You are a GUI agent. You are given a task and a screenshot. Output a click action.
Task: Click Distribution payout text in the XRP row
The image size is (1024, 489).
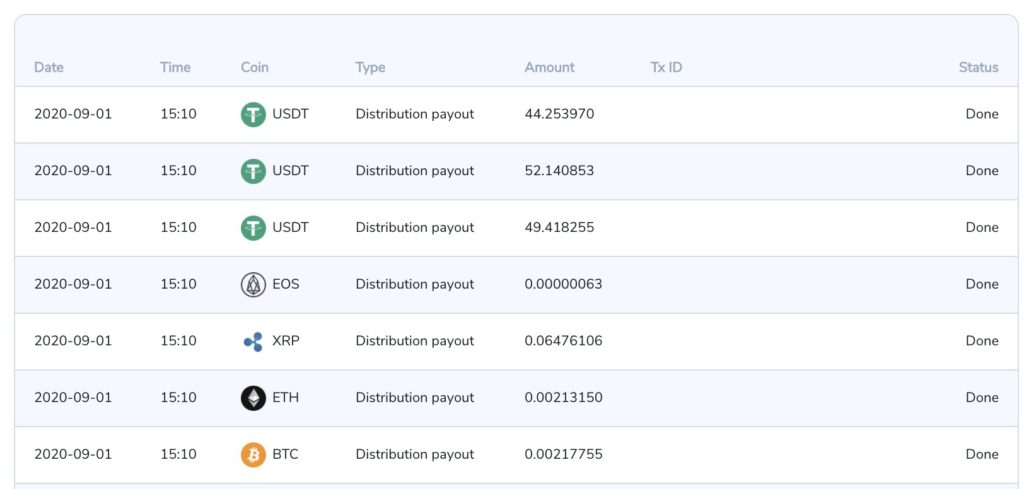[x=414, y=341]
